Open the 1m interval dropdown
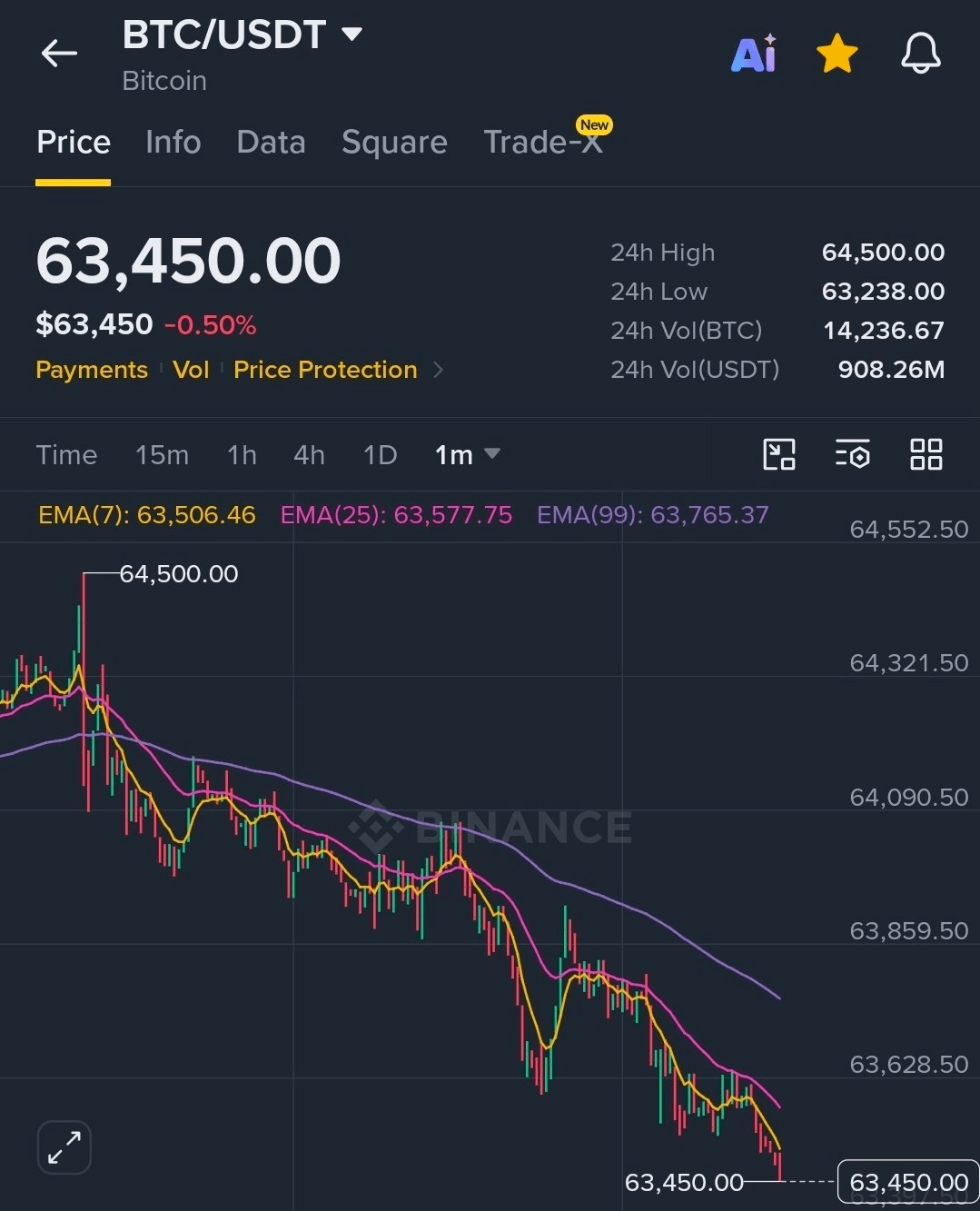The height and width of the screenshot is (1211, 980). click(467, 454)
